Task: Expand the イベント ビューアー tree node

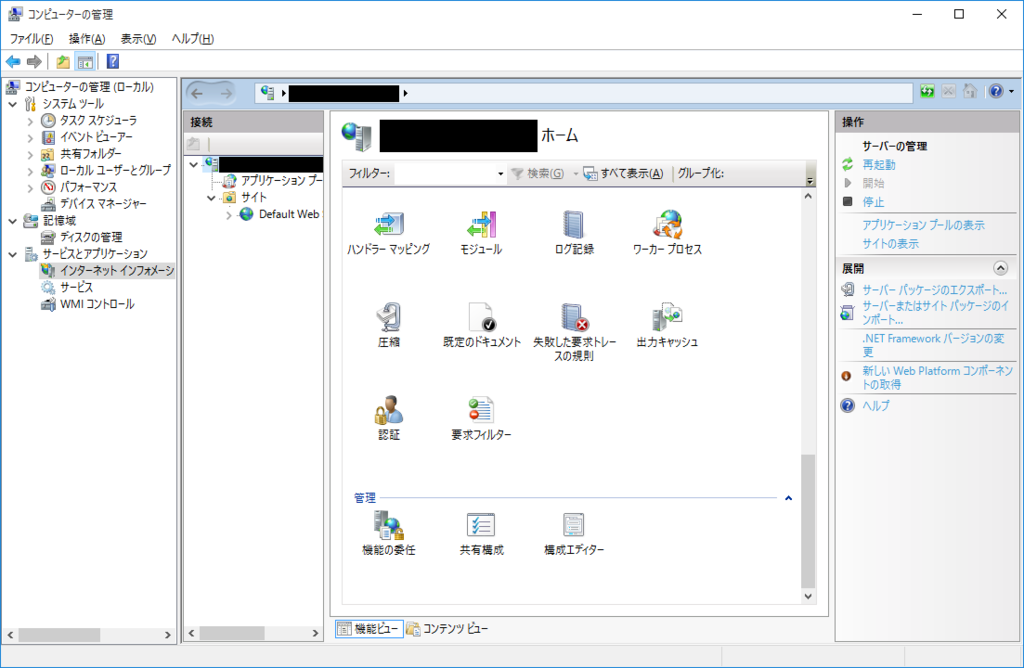Action: [x=30, y=138]
